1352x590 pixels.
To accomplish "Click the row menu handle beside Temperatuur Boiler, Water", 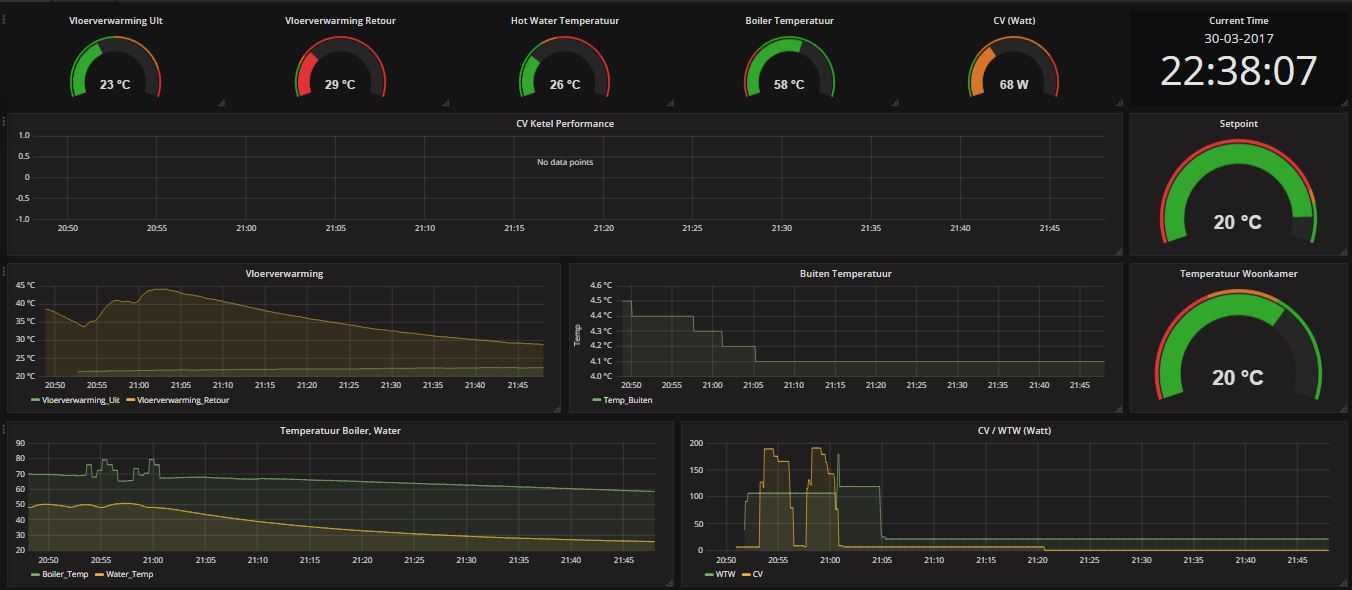I will 4,430.
